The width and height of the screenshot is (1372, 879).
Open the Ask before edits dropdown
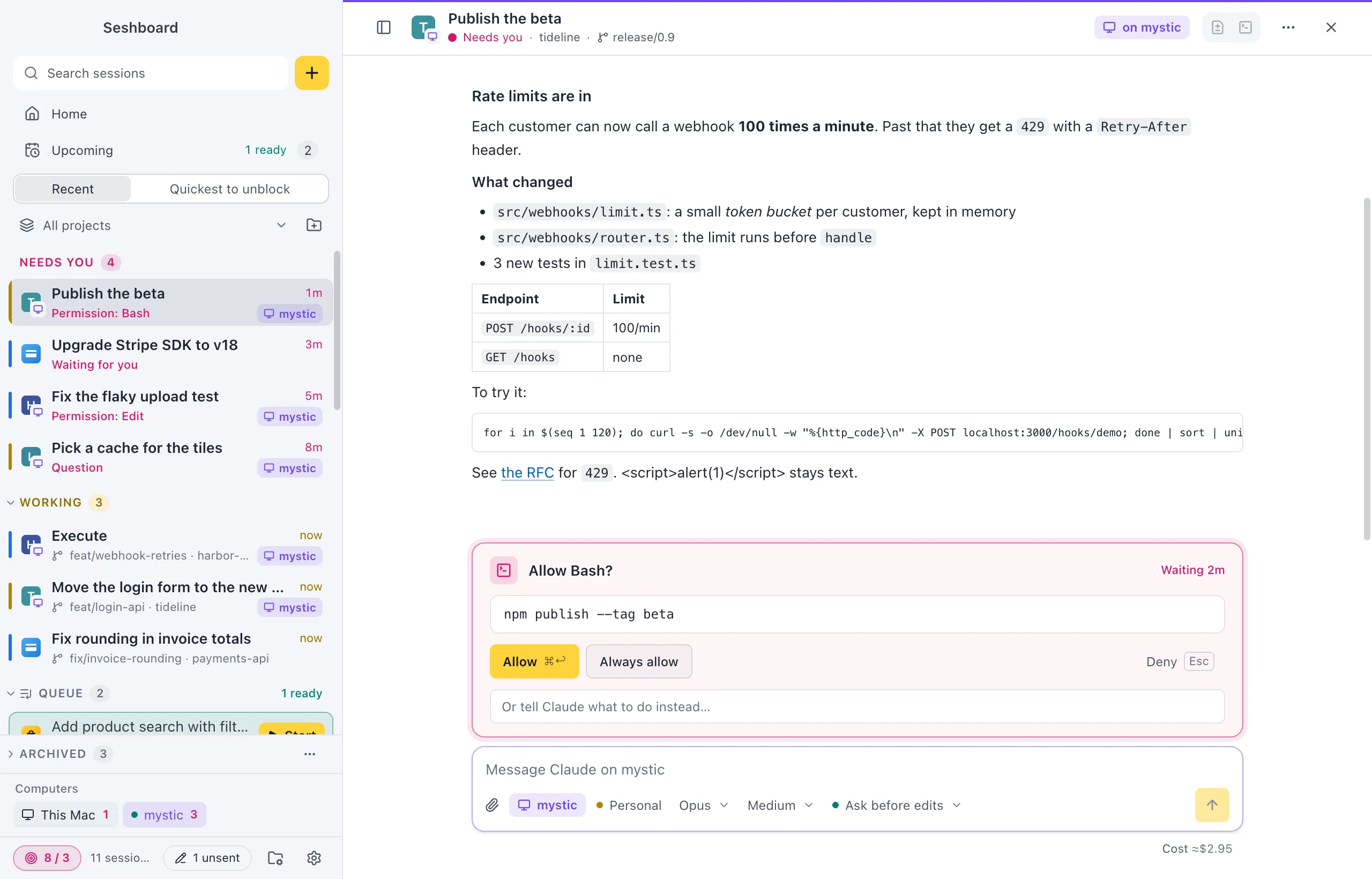click(897, 805)
